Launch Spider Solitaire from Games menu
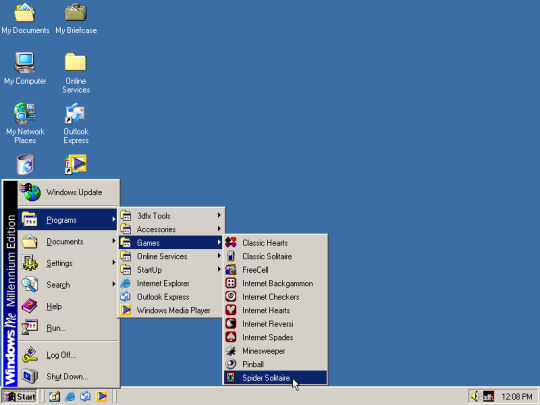The width and height of the screenshot is (540, 405). [x=275, y=377]
